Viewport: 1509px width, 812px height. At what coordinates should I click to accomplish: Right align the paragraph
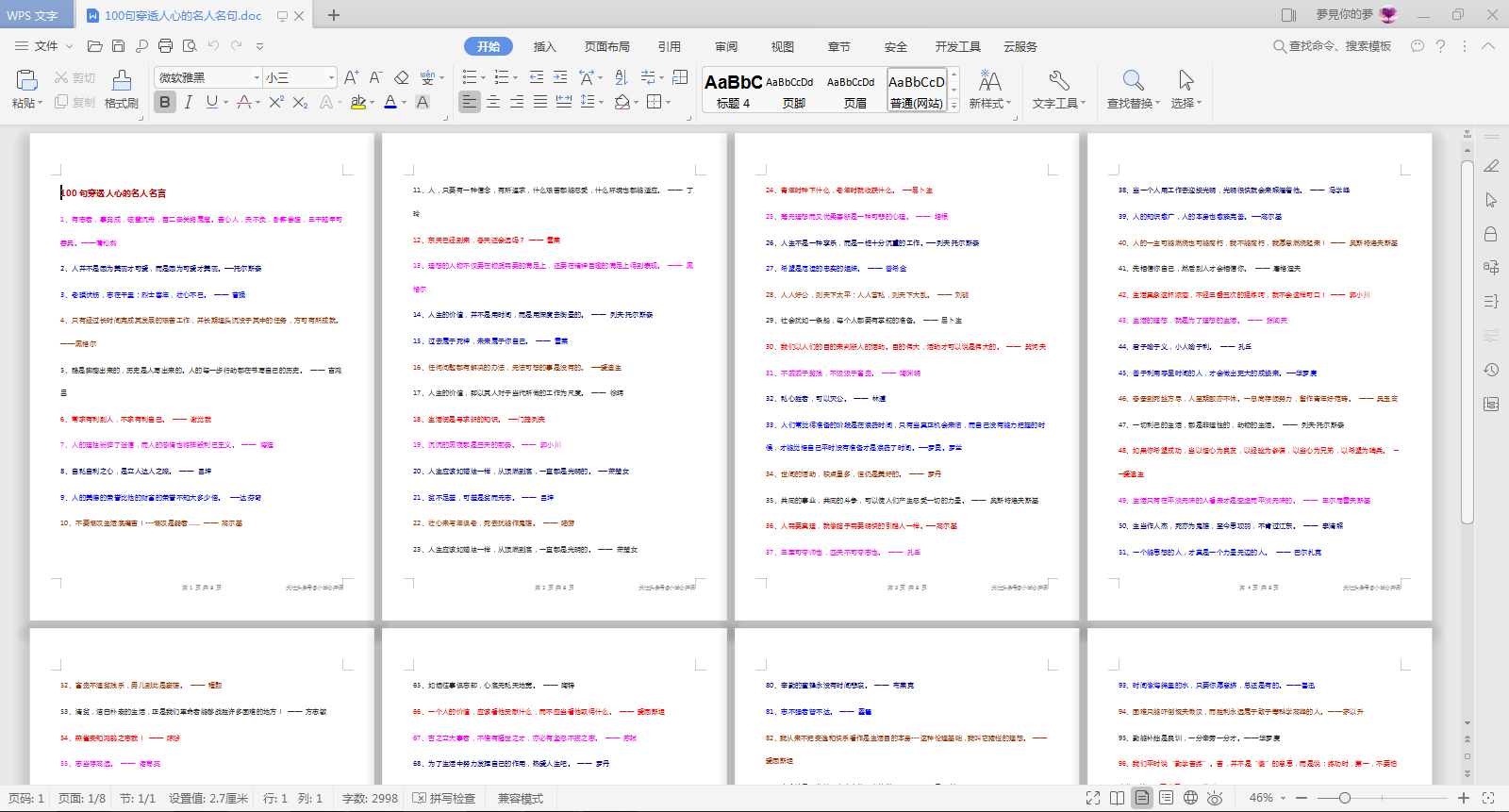517,102
